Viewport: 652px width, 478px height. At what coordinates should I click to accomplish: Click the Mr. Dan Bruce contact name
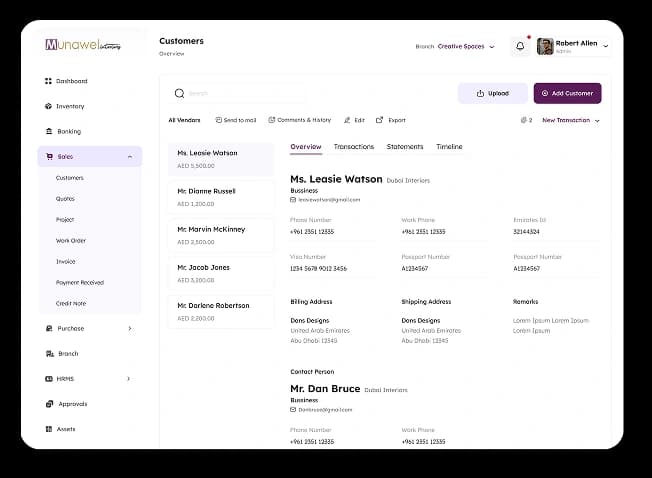(x=325, y=389)
